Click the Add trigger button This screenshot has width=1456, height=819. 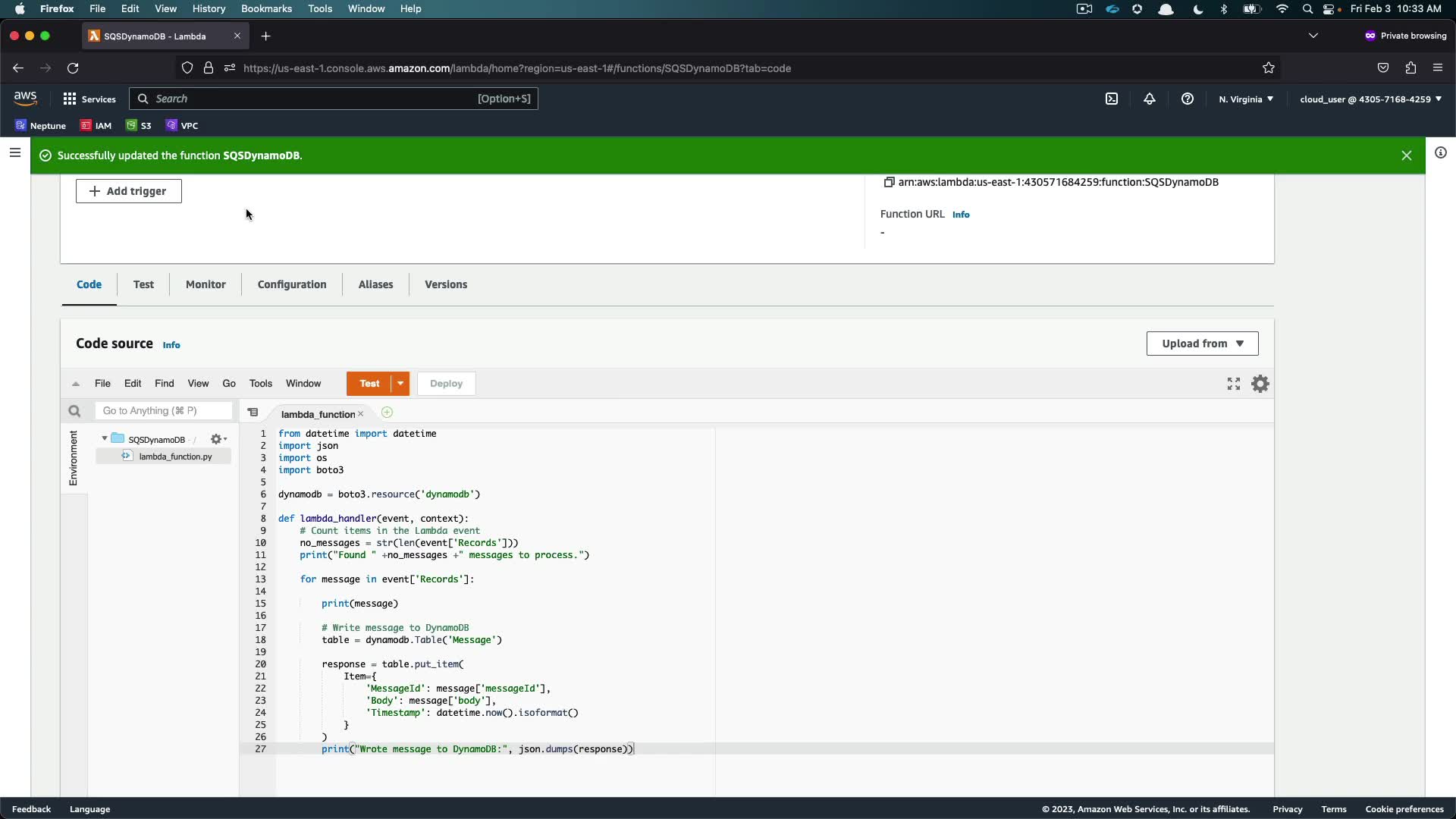[x=129, y=191]
